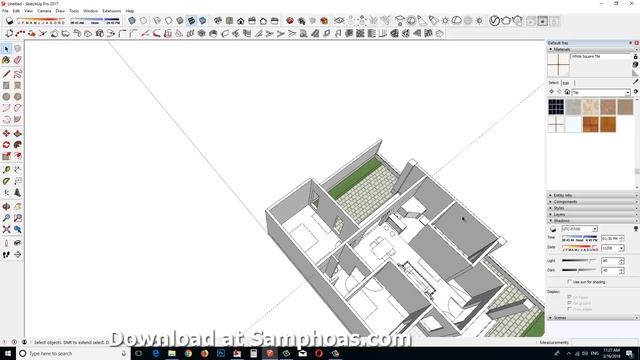Select the Follow Me tool
Image resolution: width=640 pixels, height=360 pixels.
pyautogui.click(x=18, y=145)
